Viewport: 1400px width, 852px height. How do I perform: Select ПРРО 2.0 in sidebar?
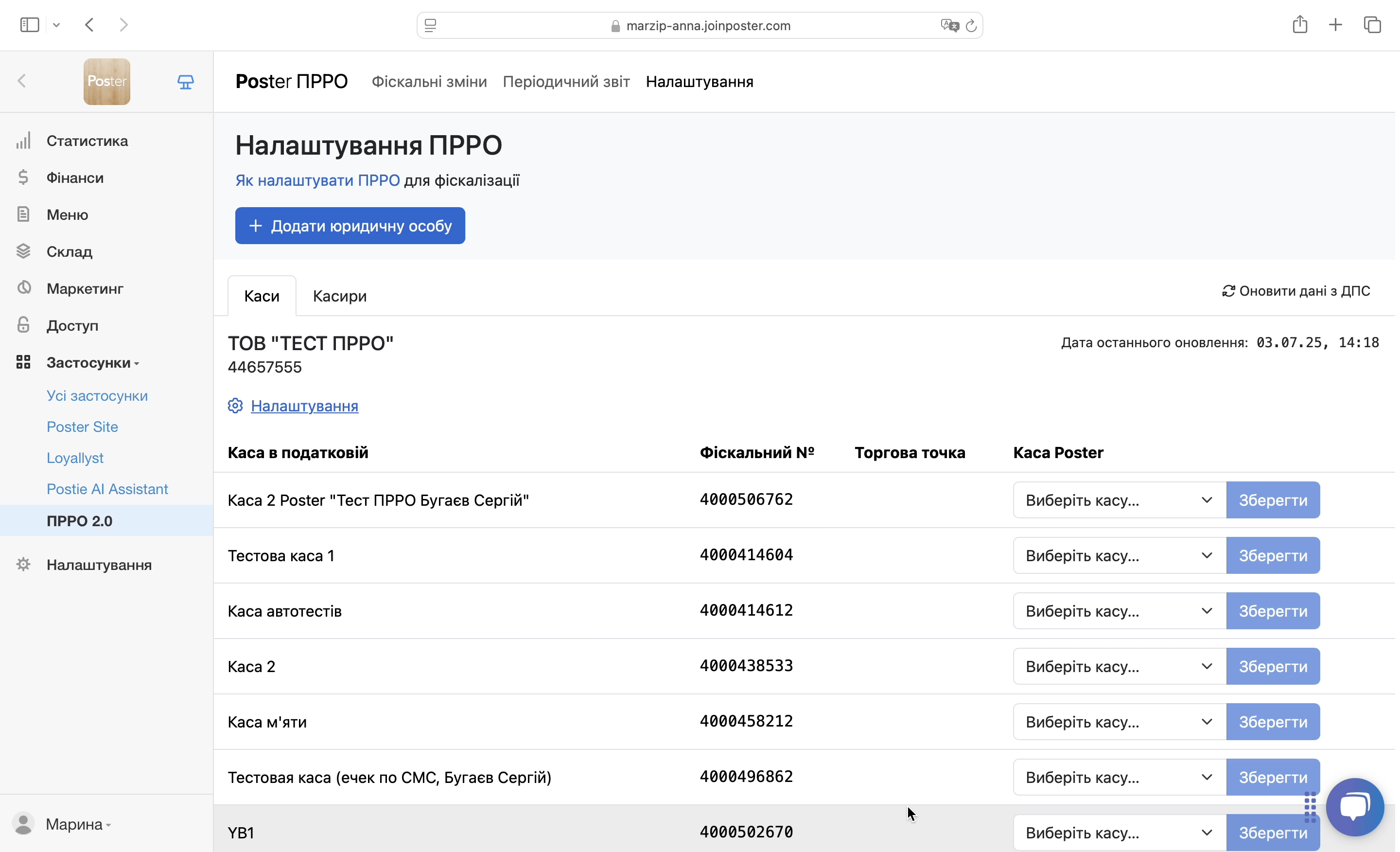click(x=106, y=521)
